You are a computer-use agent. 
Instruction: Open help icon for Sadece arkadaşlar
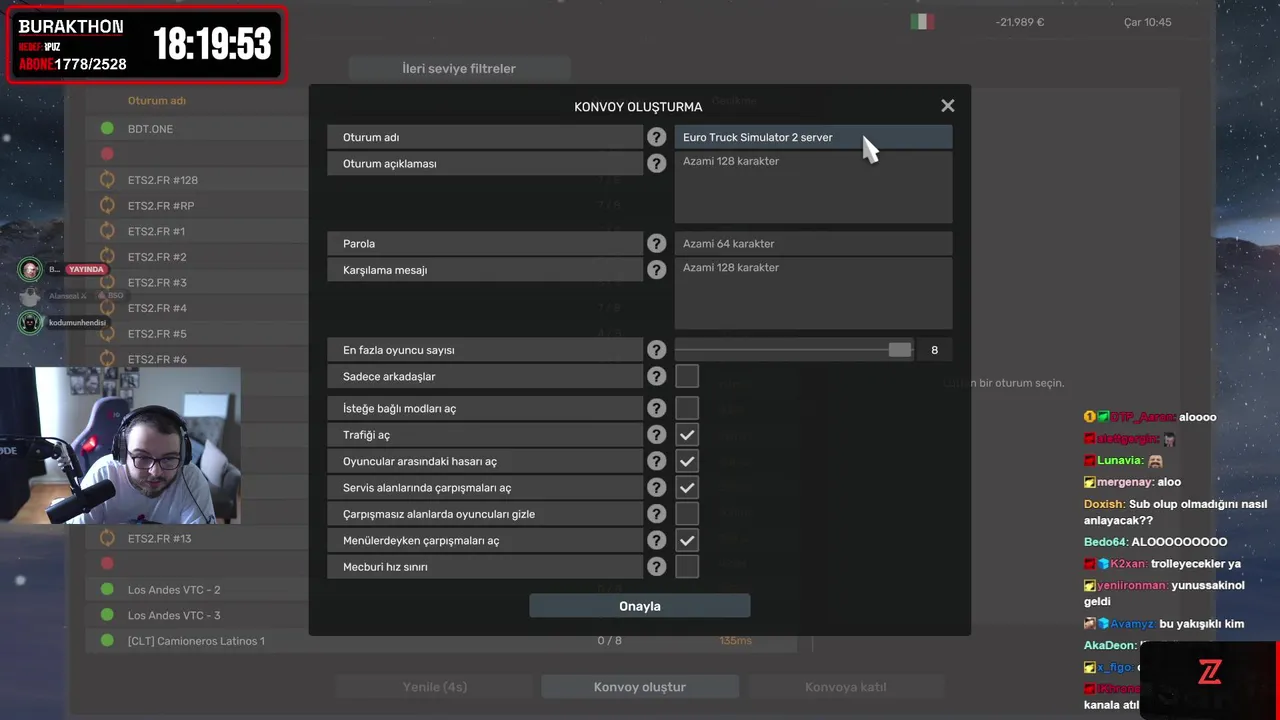656,376
